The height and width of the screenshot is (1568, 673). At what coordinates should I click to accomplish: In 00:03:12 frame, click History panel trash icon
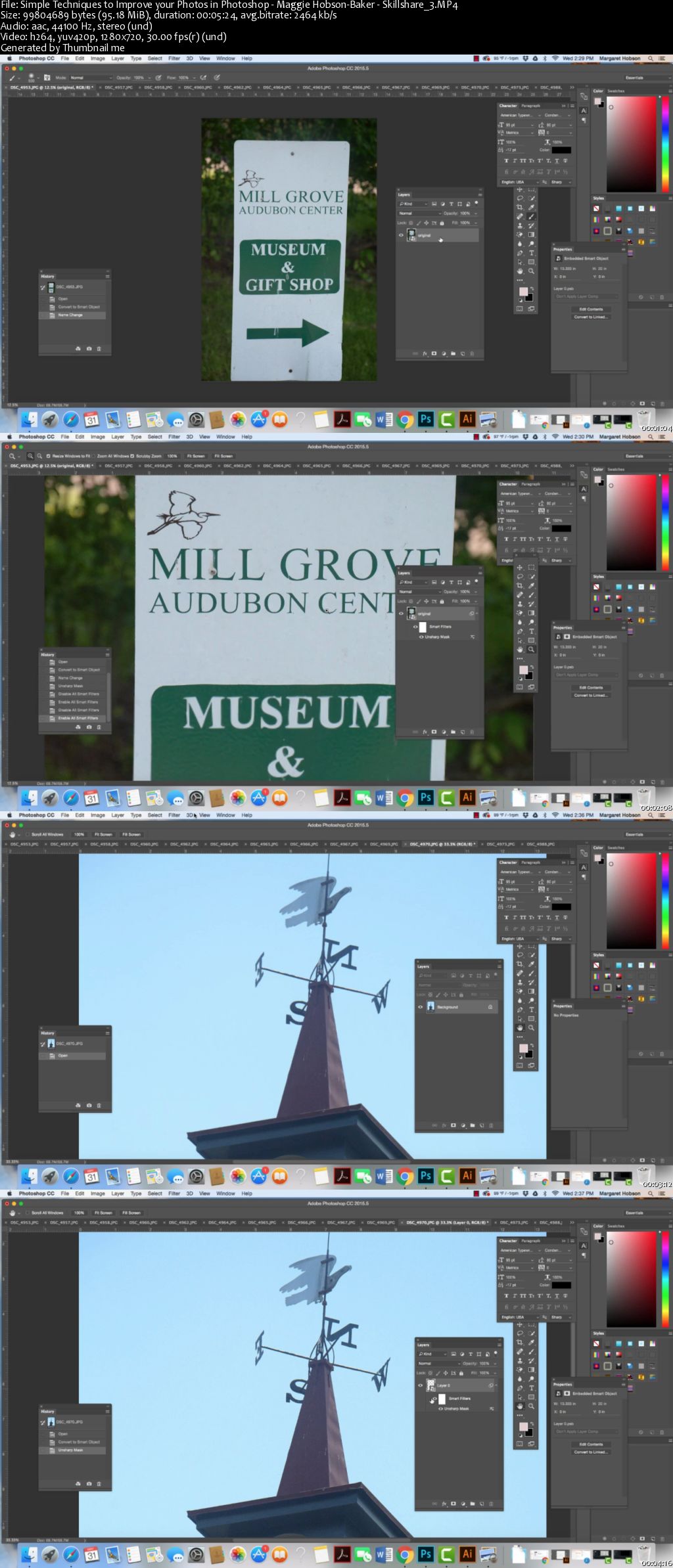[x=99, y=1106]
